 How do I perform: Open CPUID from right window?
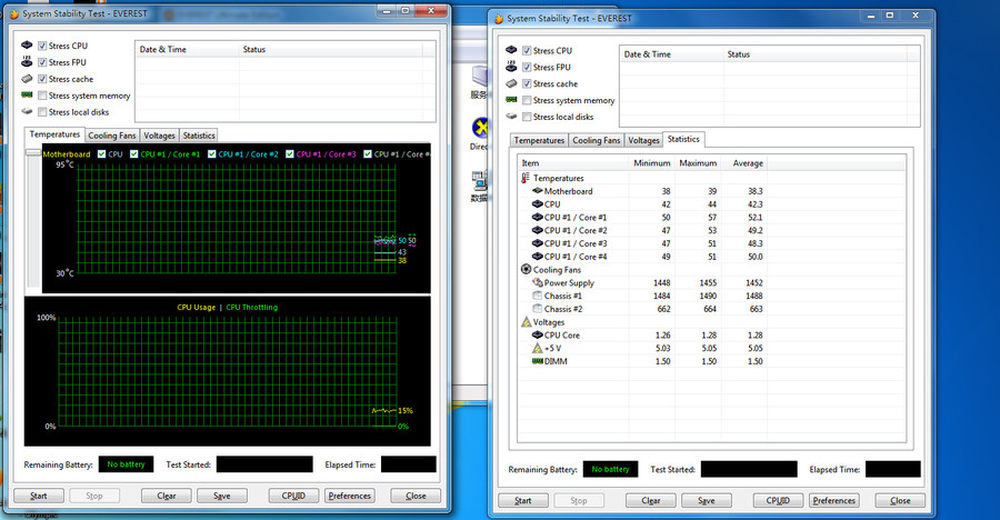pyautogui.click(x=778, y=501)
